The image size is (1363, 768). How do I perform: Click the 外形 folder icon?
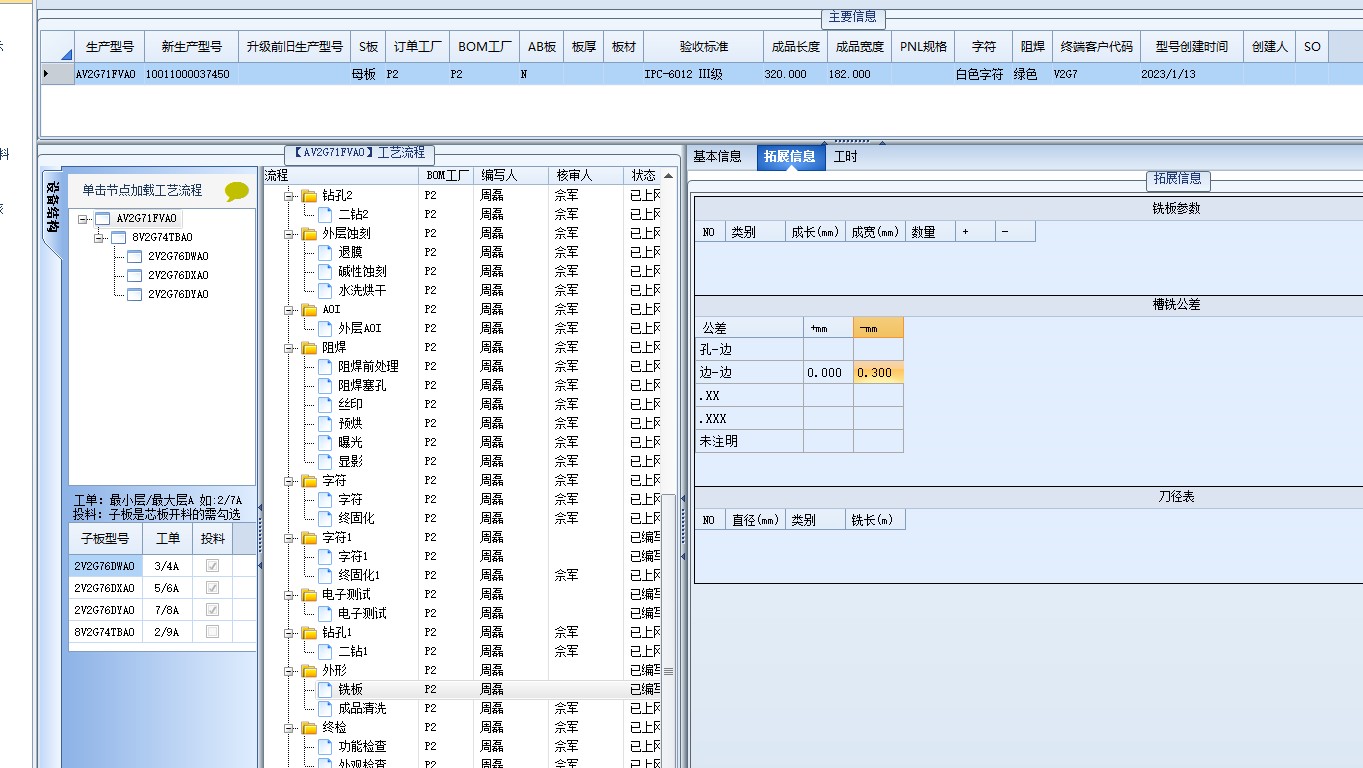click(309, 671)
